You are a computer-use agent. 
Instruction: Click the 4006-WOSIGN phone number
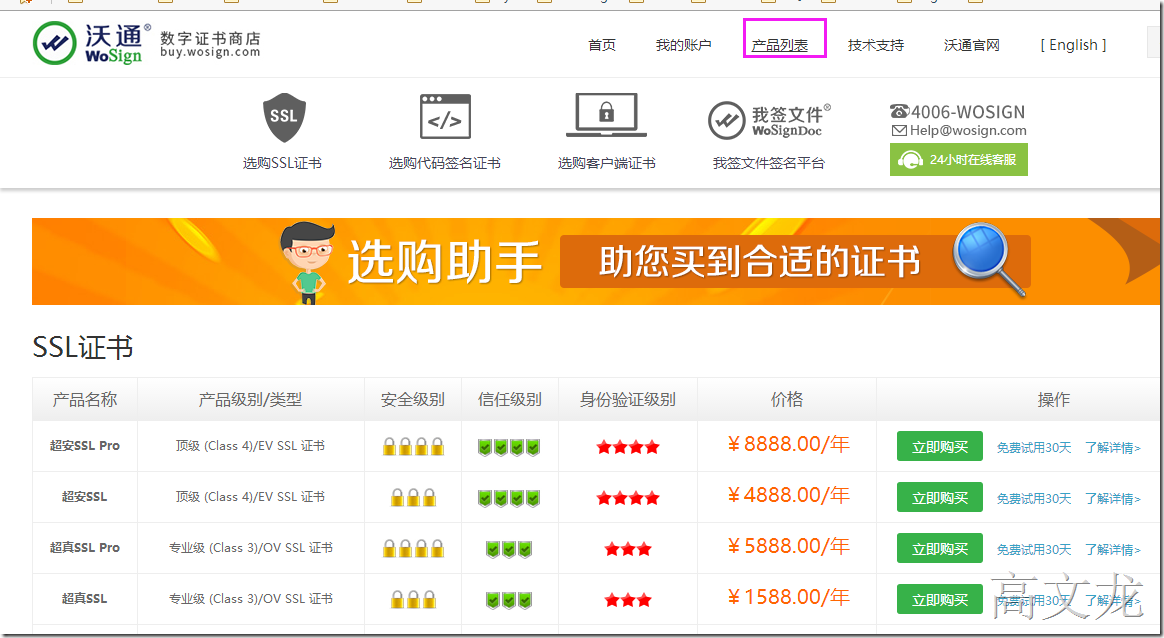(958, 112)
